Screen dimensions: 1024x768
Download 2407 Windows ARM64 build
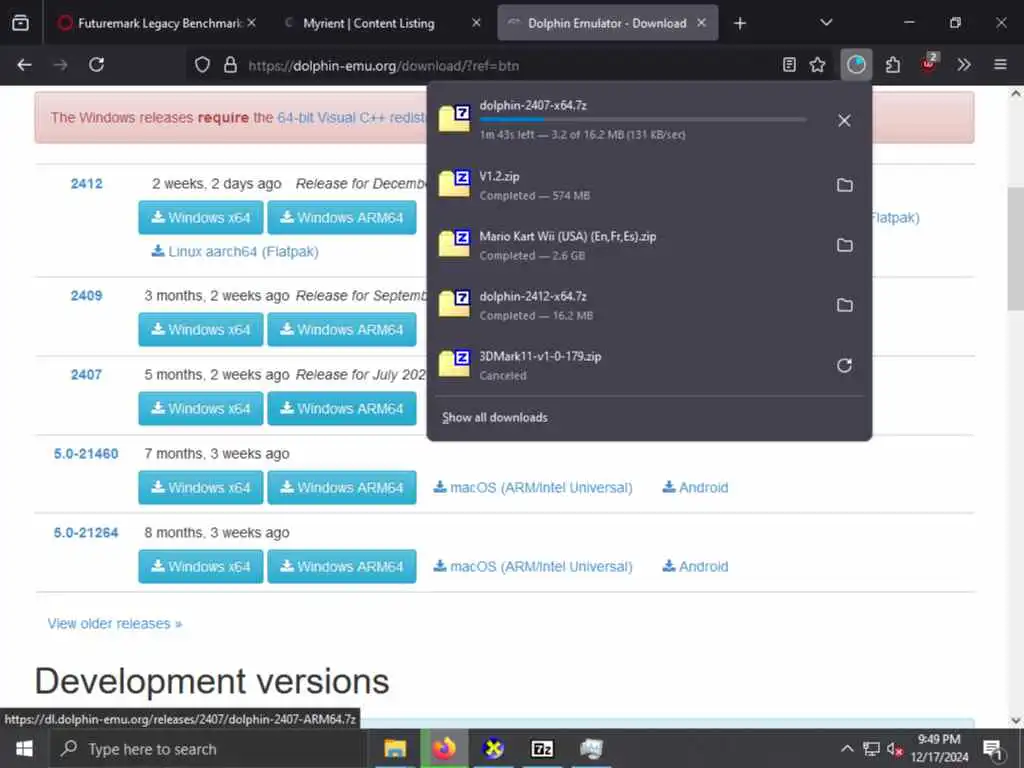pos(342,408)
